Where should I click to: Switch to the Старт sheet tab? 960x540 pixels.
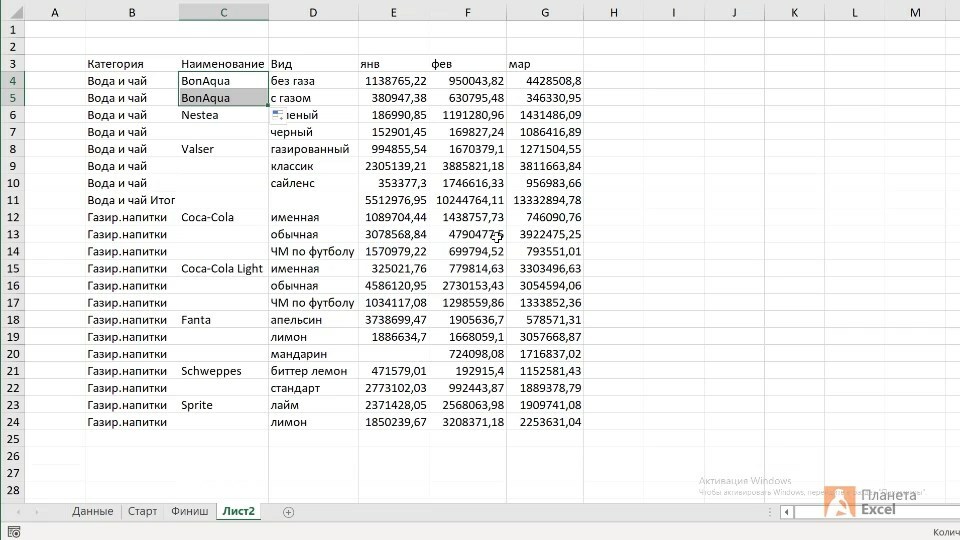pyautogui.click(x=142, y=511)
